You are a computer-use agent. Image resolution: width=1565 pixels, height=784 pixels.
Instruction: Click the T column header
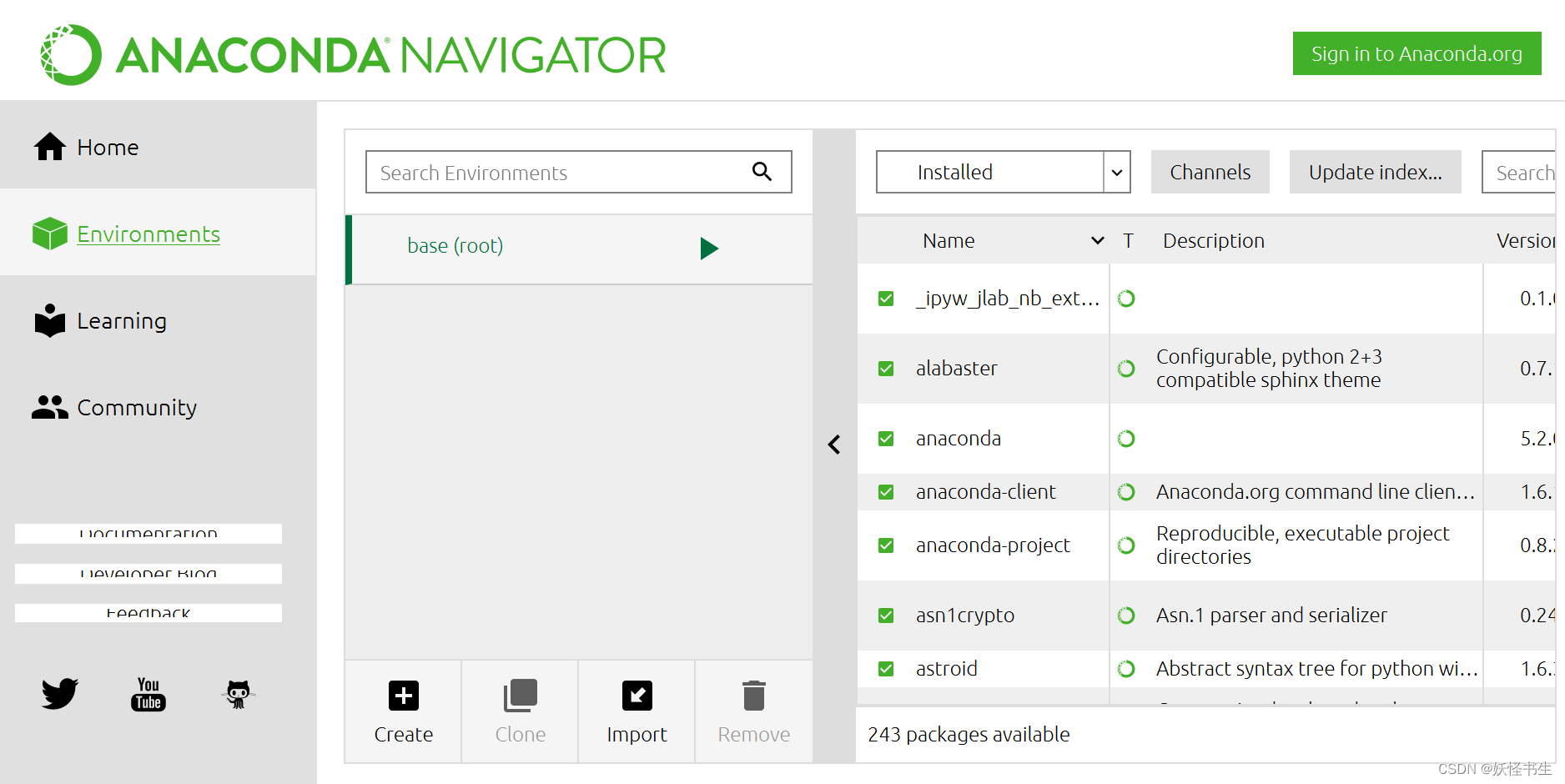pos(1128,241)
